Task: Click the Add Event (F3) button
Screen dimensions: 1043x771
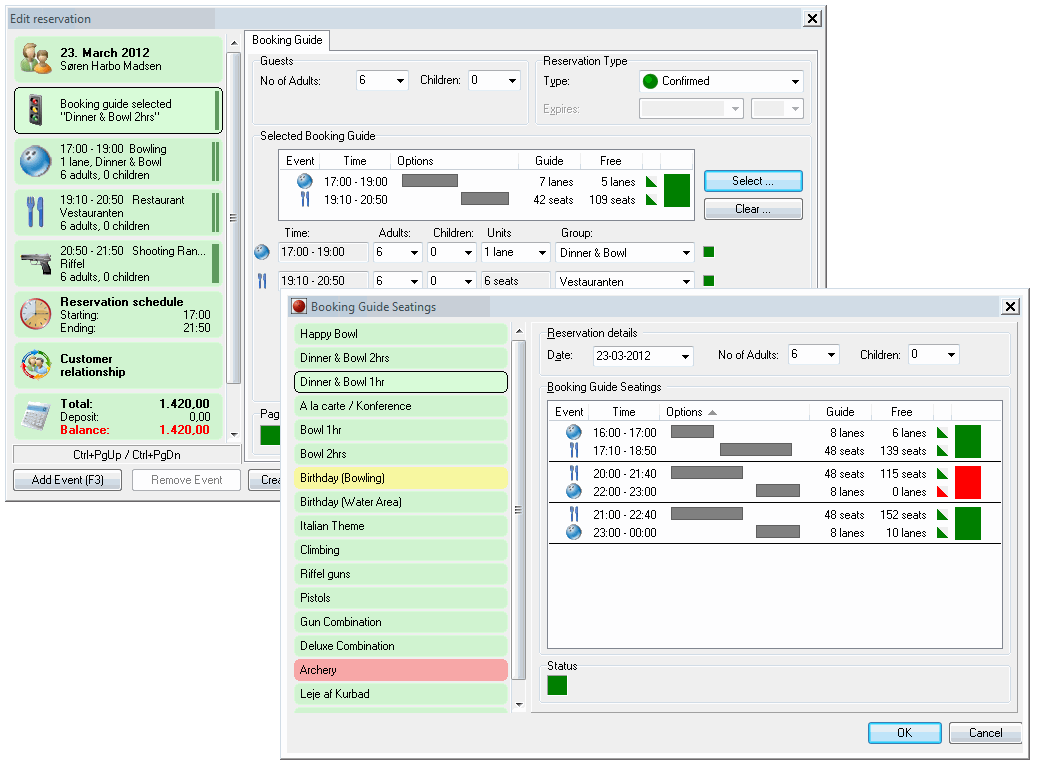Action: click(x=68, y=480)
